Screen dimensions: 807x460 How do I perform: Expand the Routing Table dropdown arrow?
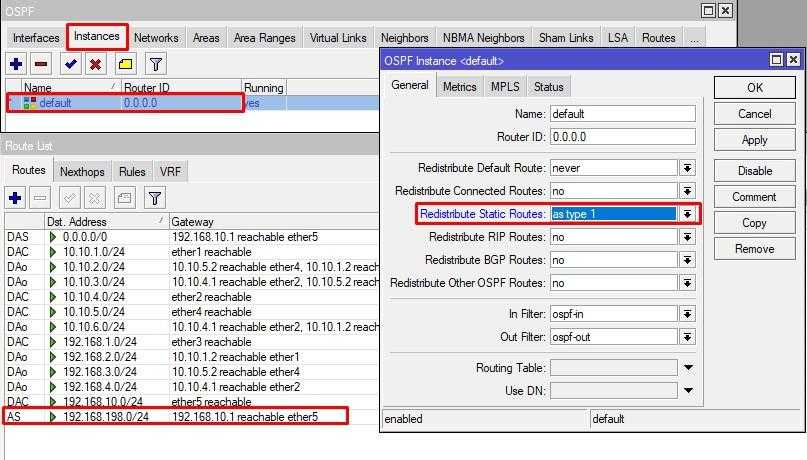point(687,368)
